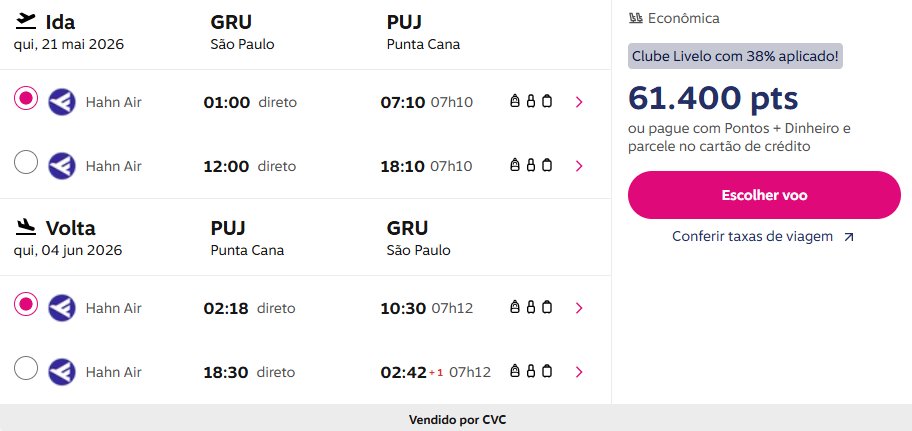Choose the 01:00 outbound flight radio option
Viewport: 912px width, 431px height.
[x=27, y=98]
